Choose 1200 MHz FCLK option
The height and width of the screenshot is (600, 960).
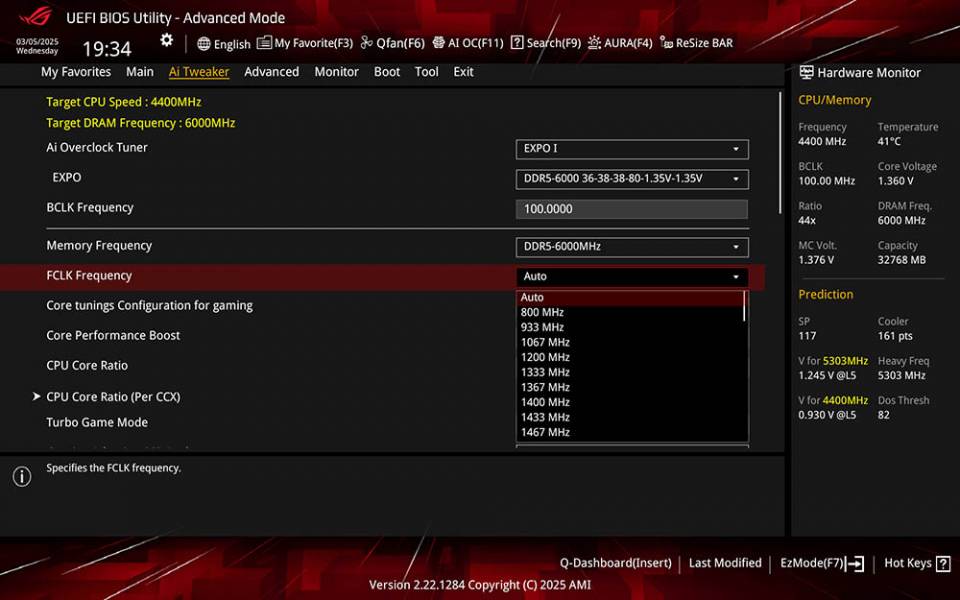click(x=629, y=358)
